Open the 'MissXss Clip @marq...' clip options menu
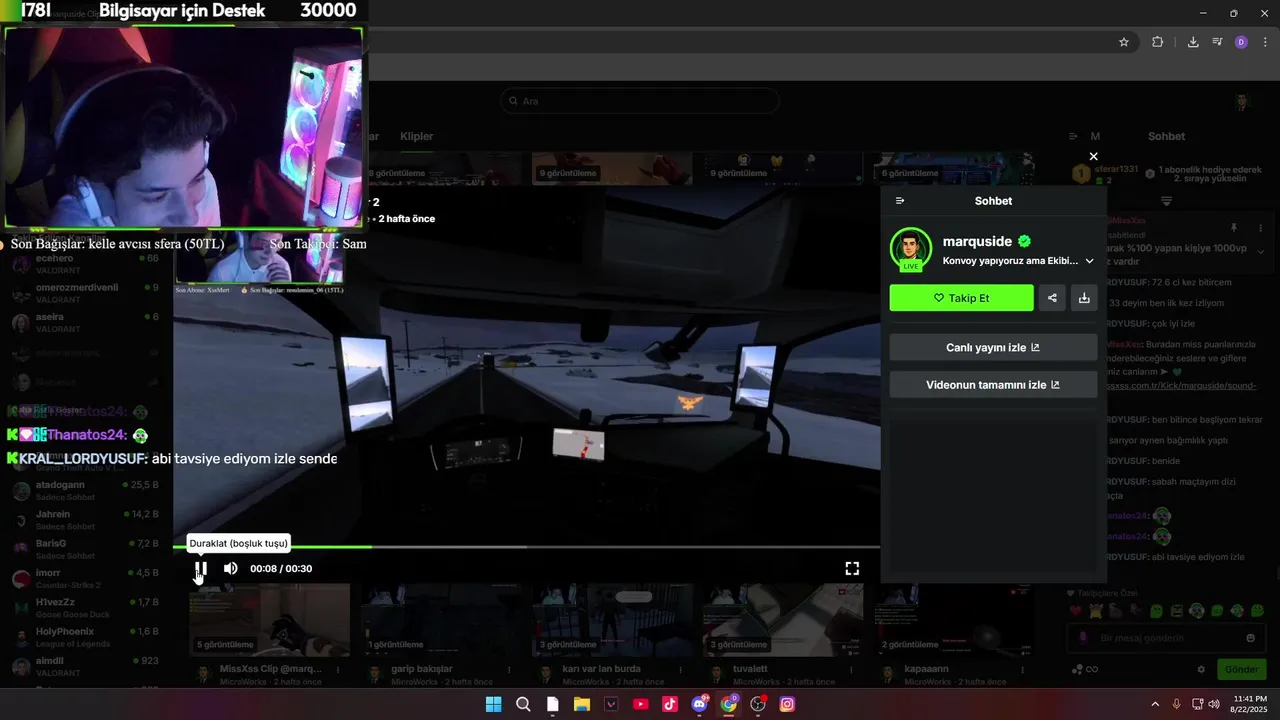The image size is (1280, 720). 338,669
